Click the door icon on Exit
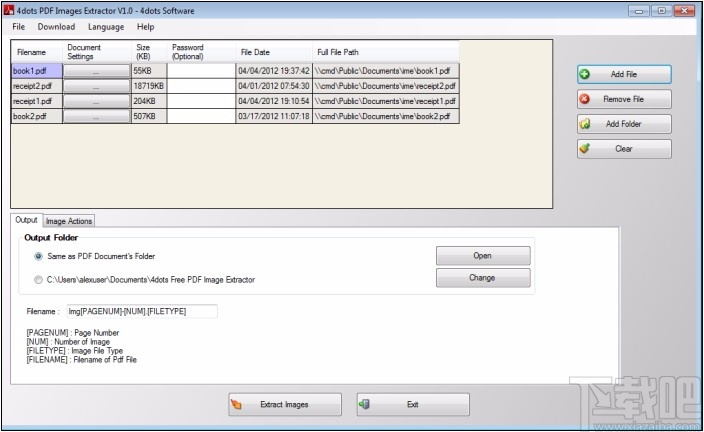This screenshot has height=432, width=704. pyautogui.click(x=364, y=404)
